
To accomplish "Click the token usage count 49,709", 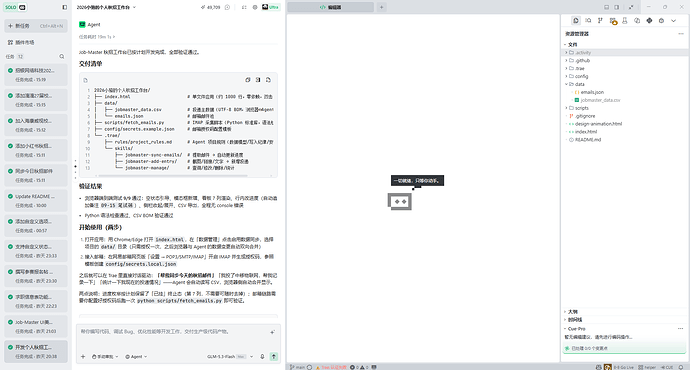I will (x=210, y=7).
